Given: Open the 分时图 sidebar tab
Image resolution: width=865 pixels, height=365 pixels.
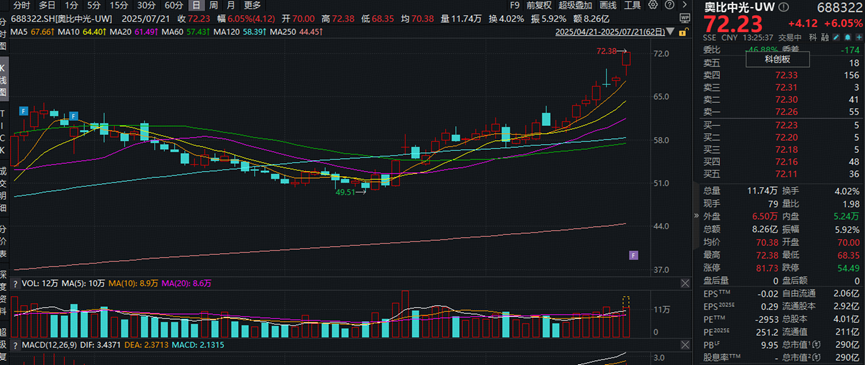Looking at the screenshot, I should pos(4,35).
